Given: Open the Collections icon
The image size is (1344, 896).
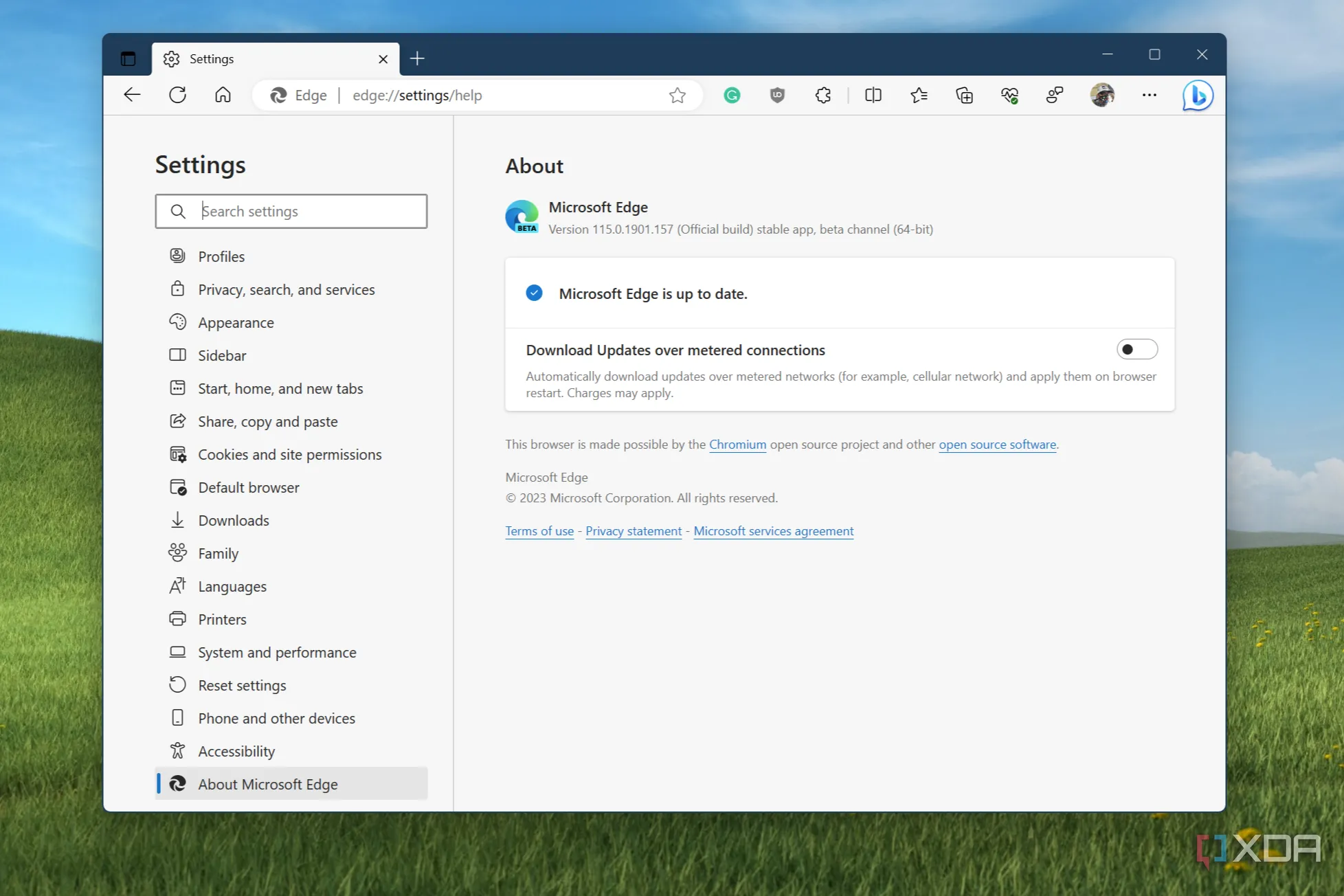Looking at the screenshot, I should (x=964, y=96).
